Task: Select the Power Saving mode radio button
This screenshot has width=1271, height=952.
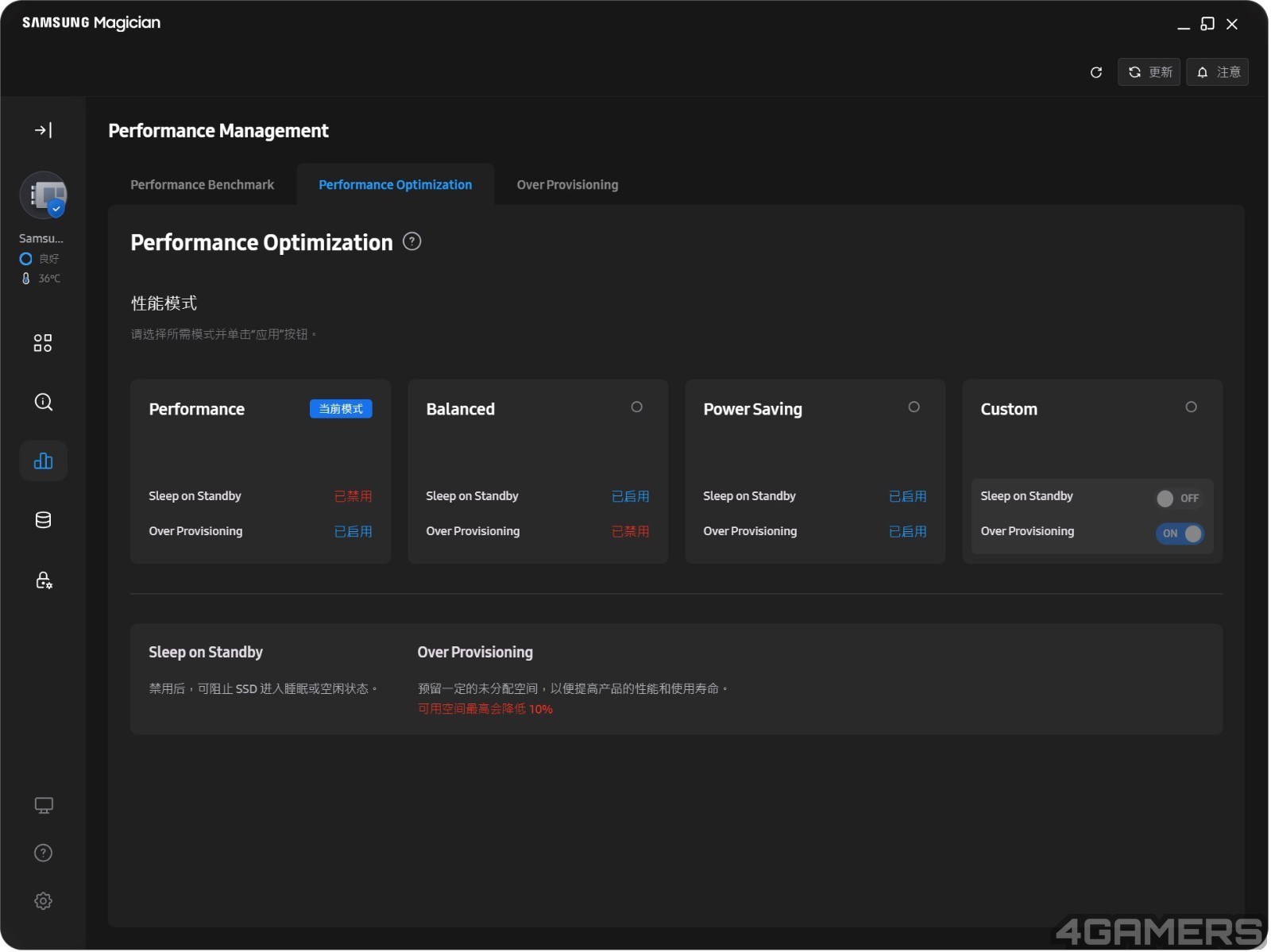Action: (x=914, y=407)
